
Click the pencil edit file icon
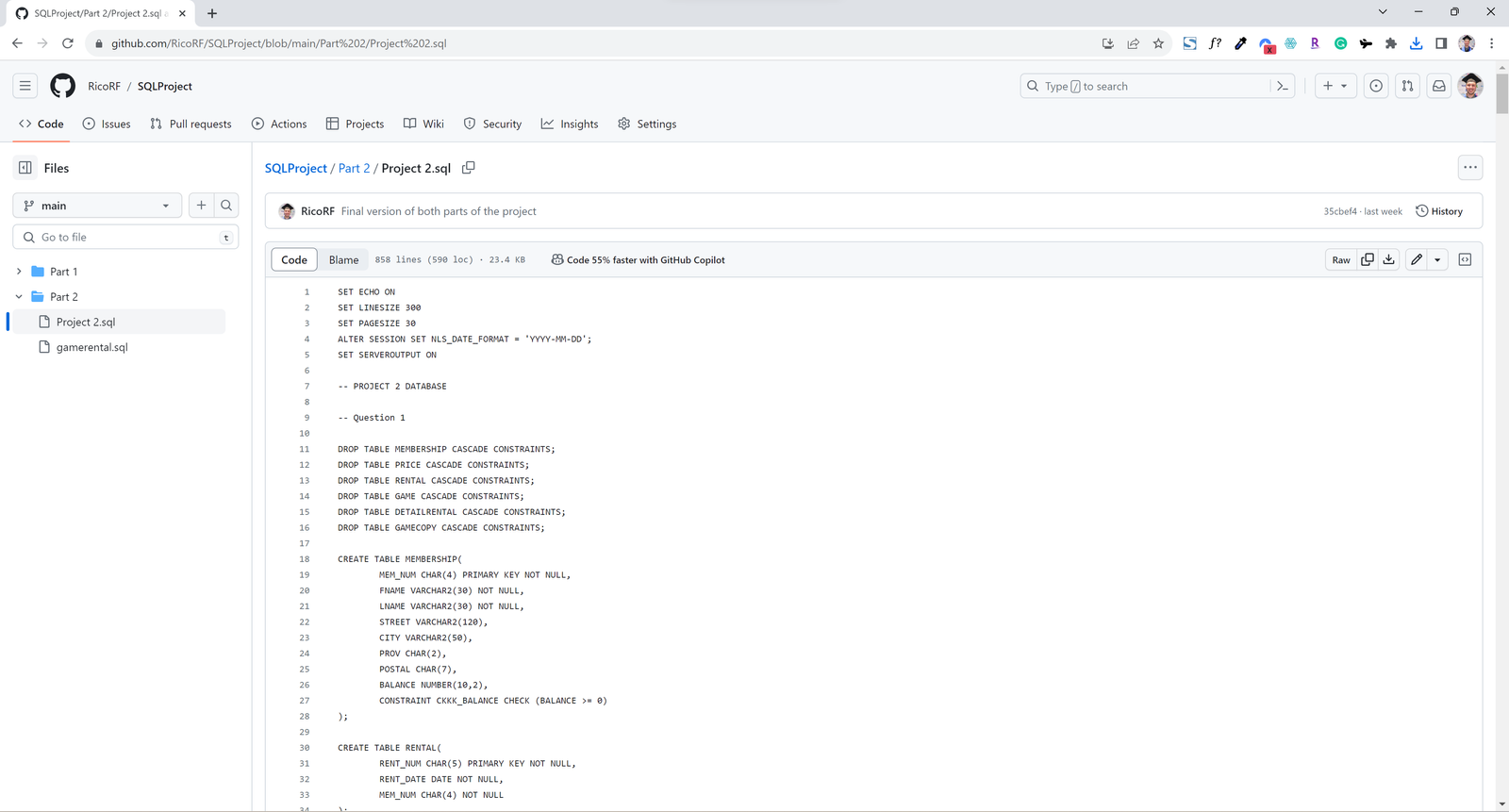1417,260
